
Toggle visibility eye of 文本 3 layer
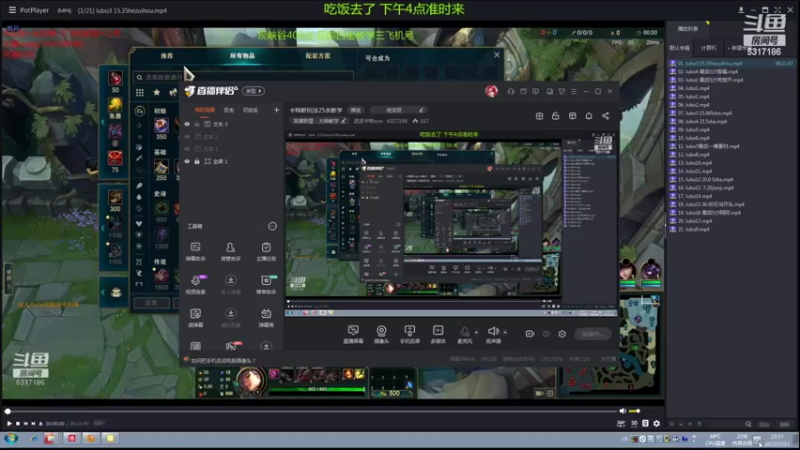[187, 124]
